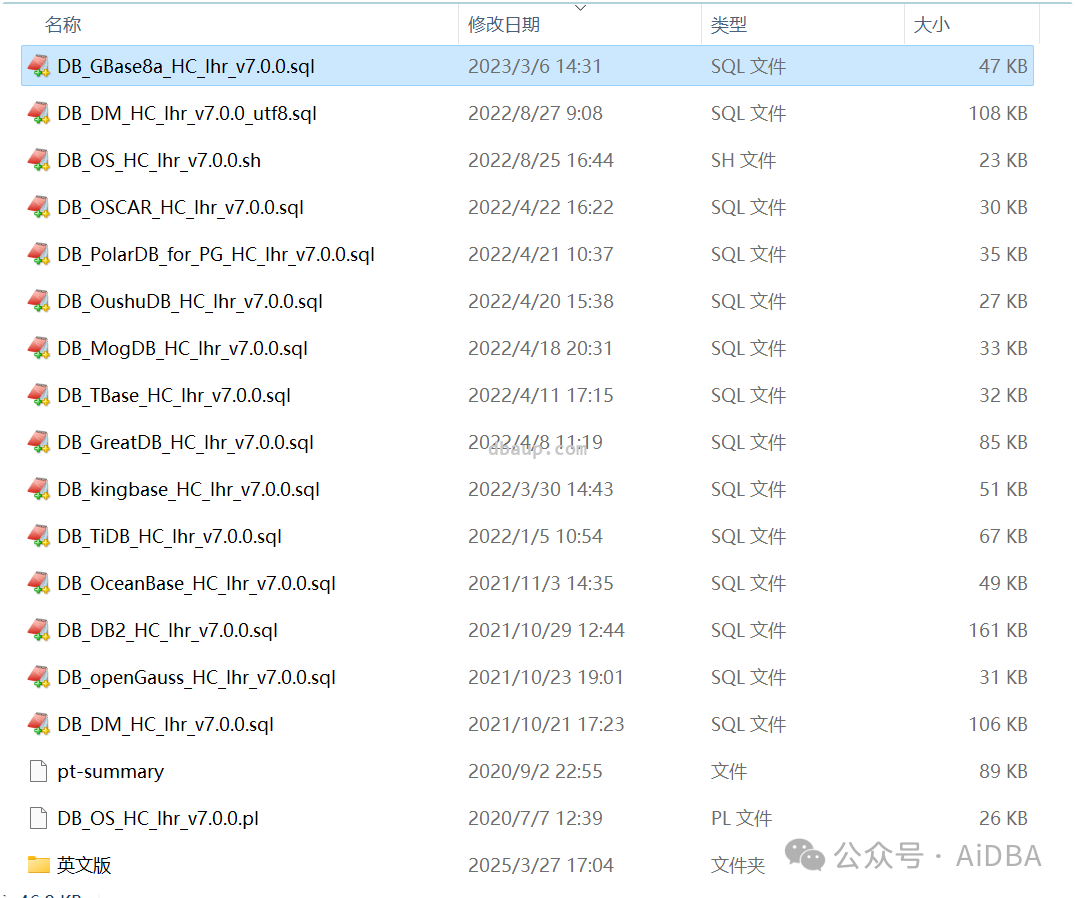Select the 英文版 folder name
Screen dimensions: 1075x898
tap(84, 865)
